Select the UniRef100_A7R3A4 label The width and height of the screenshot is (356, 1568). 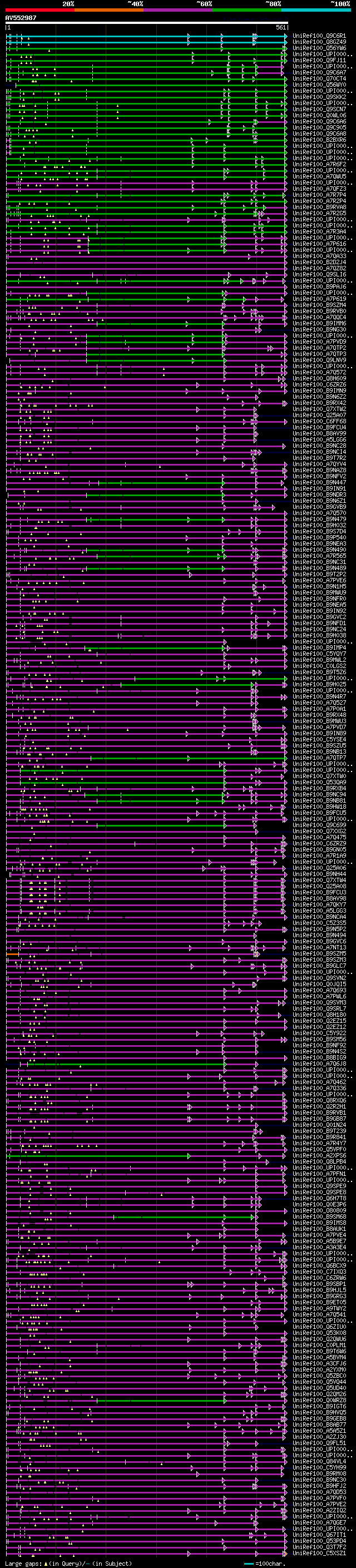(x=319, y=232)
